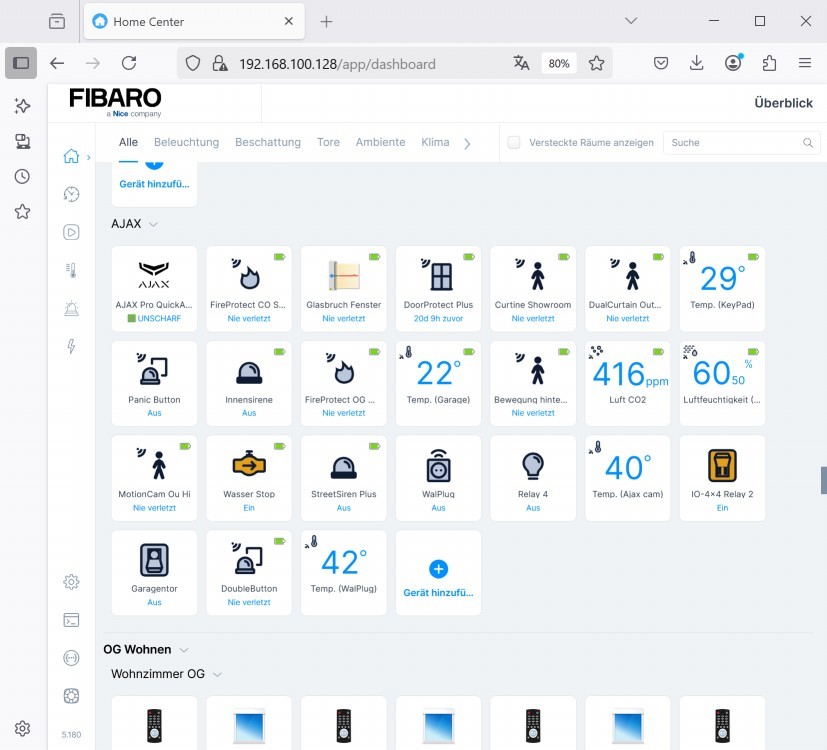Click the Innensirene siren icon

(249, 372)
